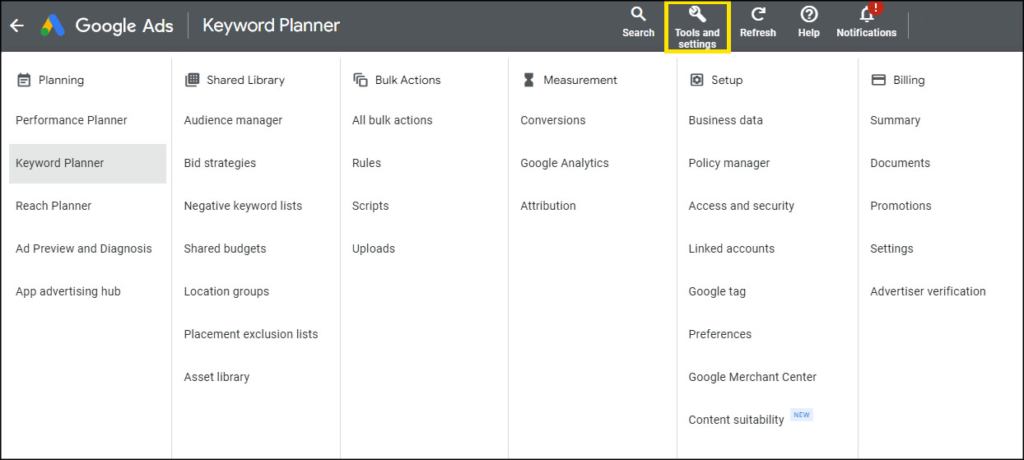
Task: Go to Bid strategies
Action: 220,163
